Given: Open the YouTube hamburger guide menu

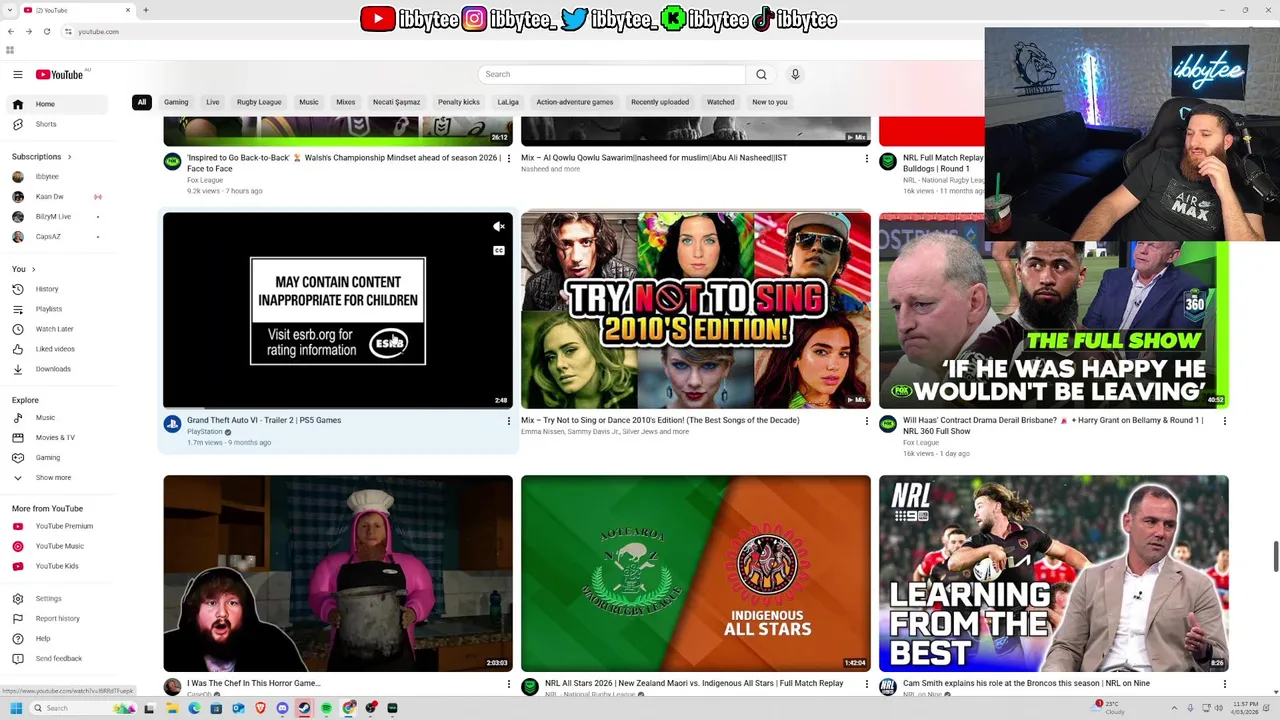Looking at the screenshot, I should click(x=17, y=74).
